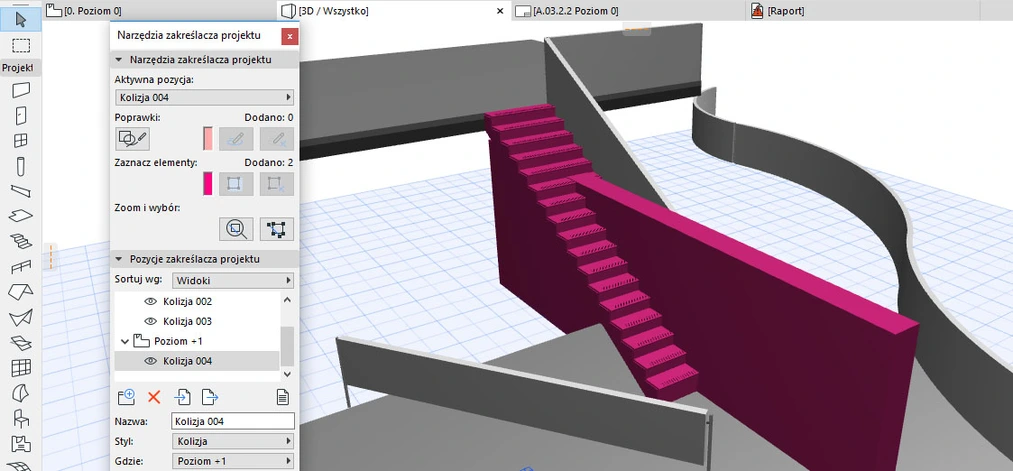1013x471 pixels.
Task: Select the Curtain Wall tool
Action: point(21,367)
